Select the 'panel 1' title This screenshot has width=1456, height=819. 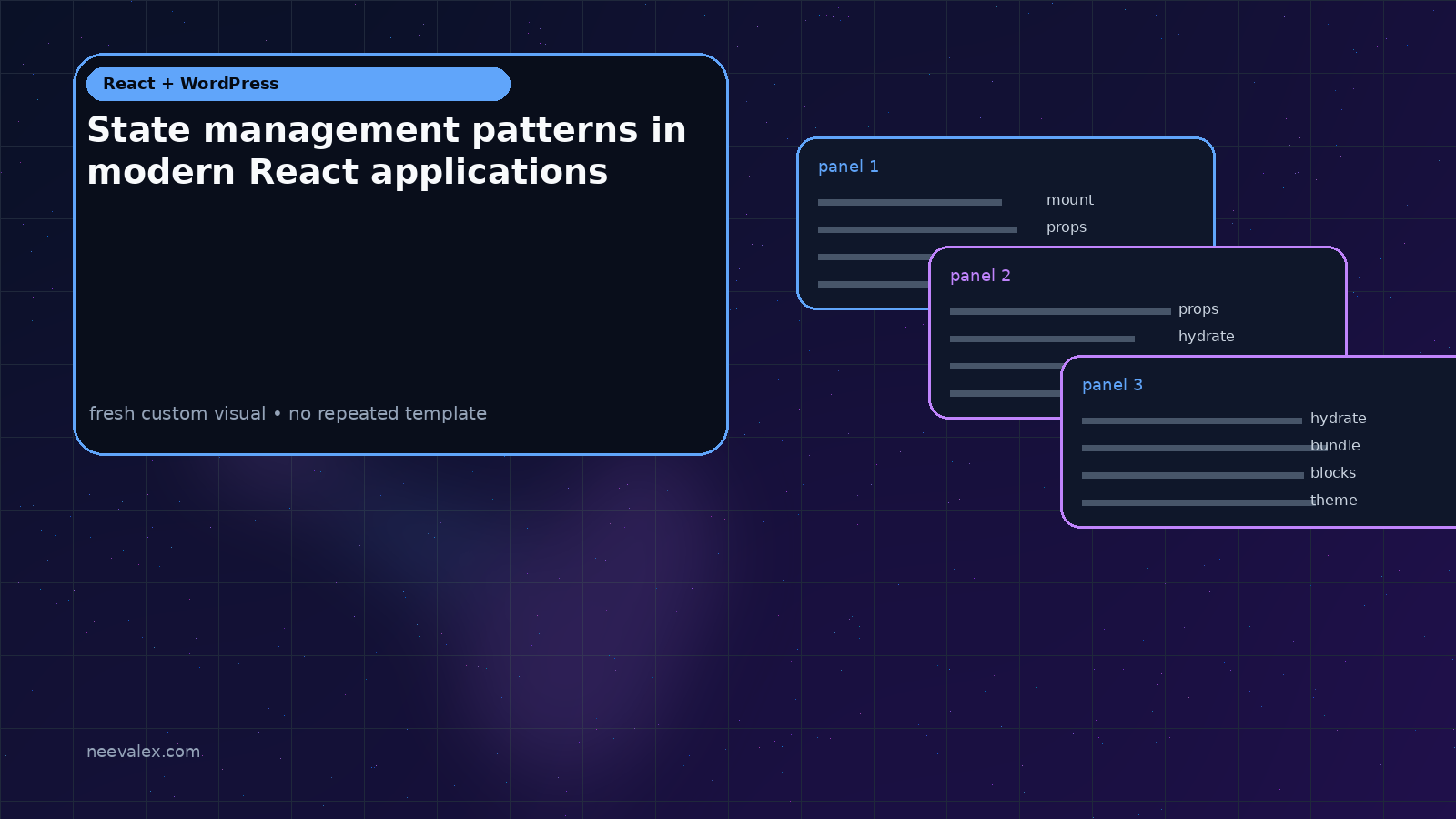tap(848, 167)
